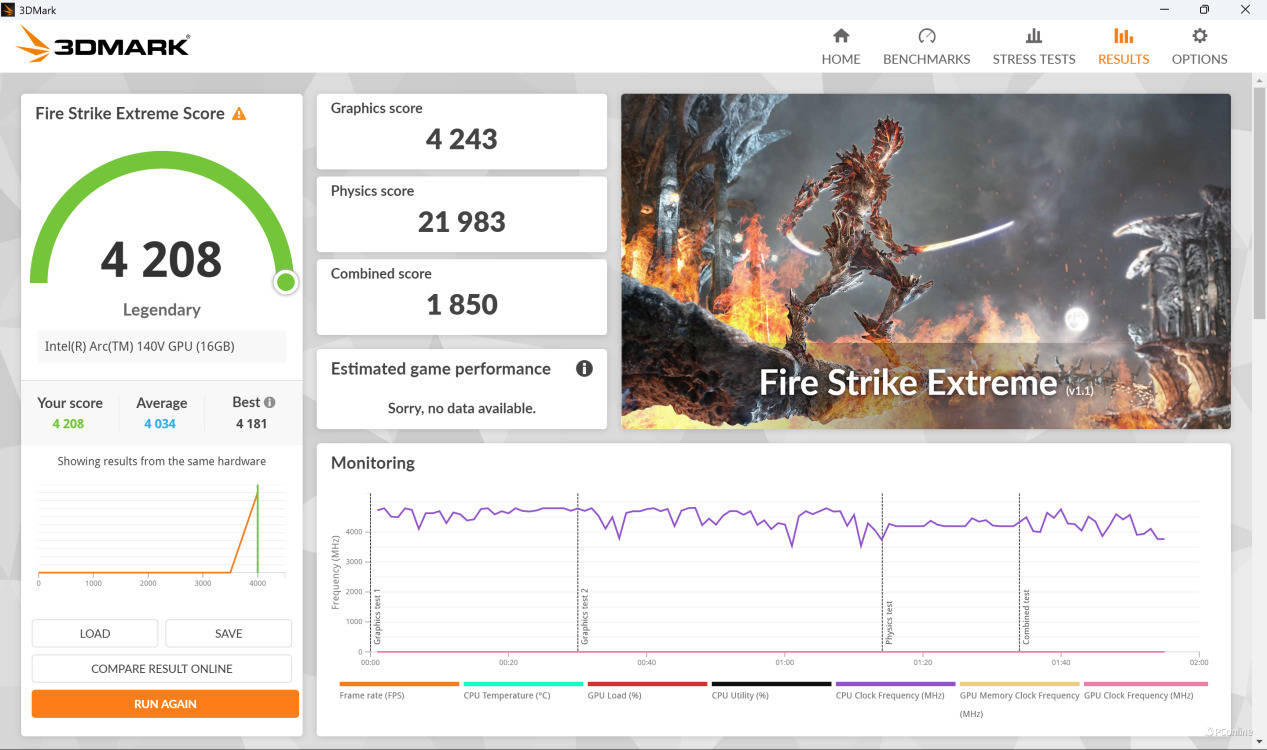Screen dimensions: 1267x750
Task: Click the SAVE button
Action: click(x=228, y=633)
